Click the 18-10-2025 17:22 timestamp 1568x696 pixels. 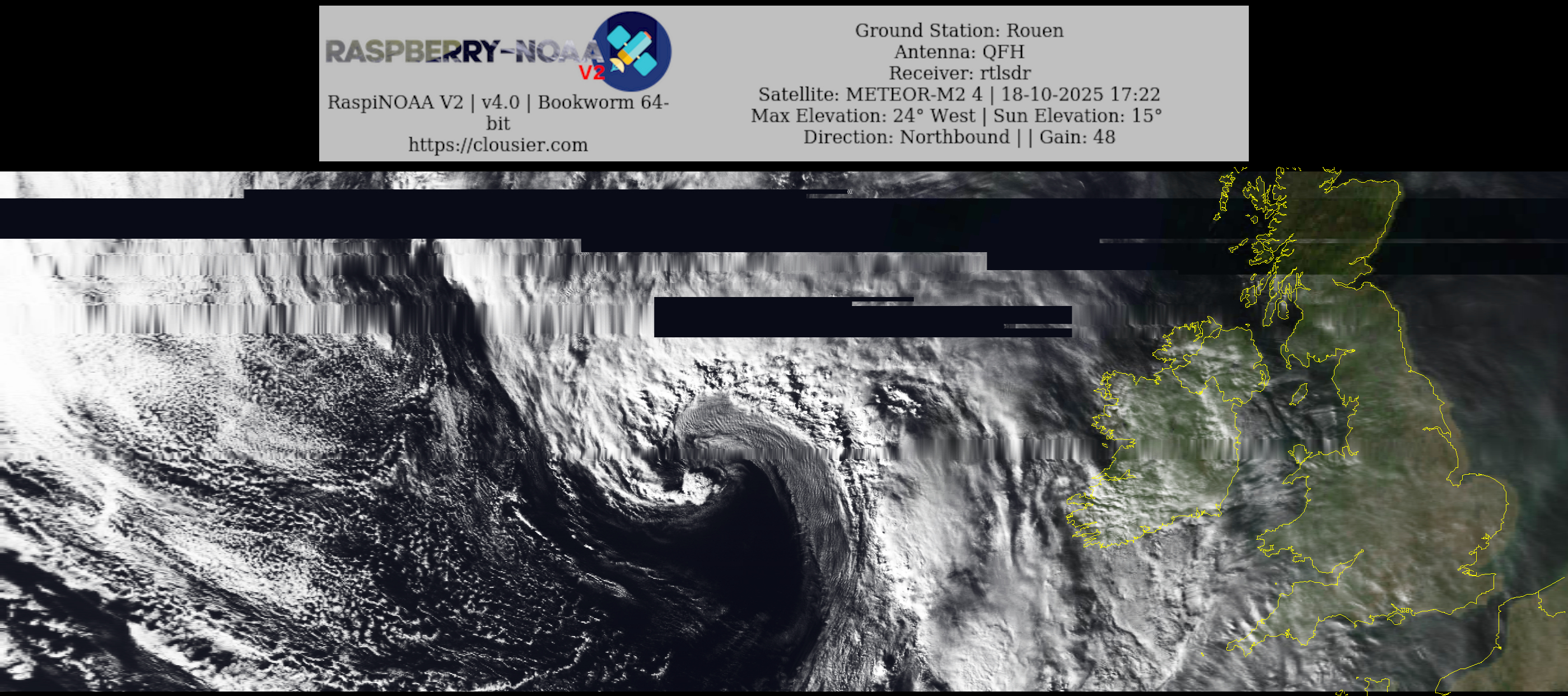[1080, 94]
